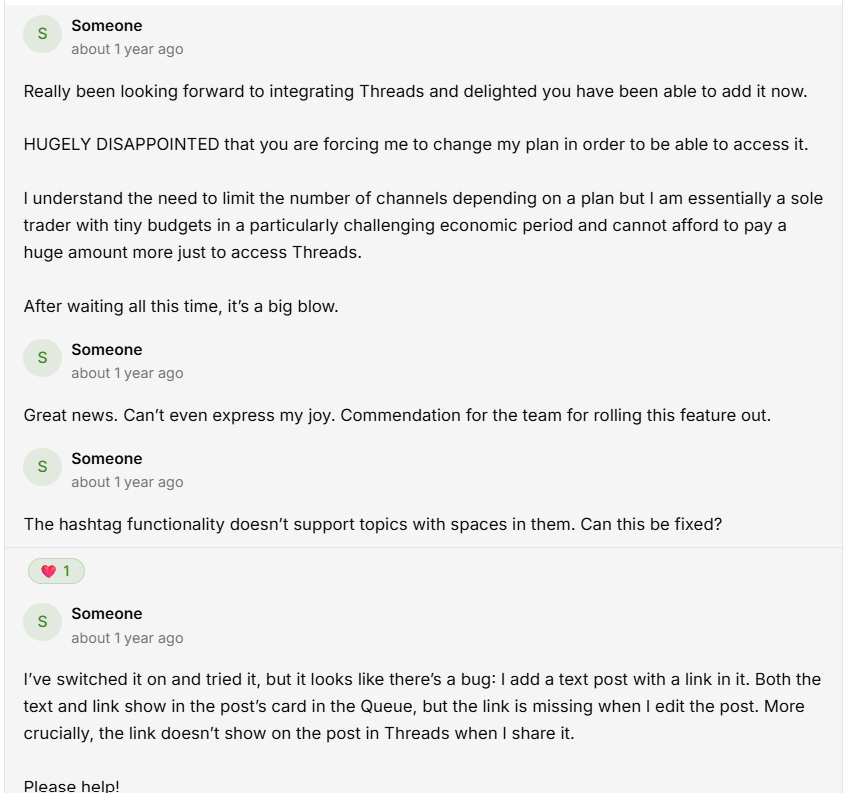Click the 'I've switched it on' bug report text
The width and height of the screenshot is (847, 793).
421,706
